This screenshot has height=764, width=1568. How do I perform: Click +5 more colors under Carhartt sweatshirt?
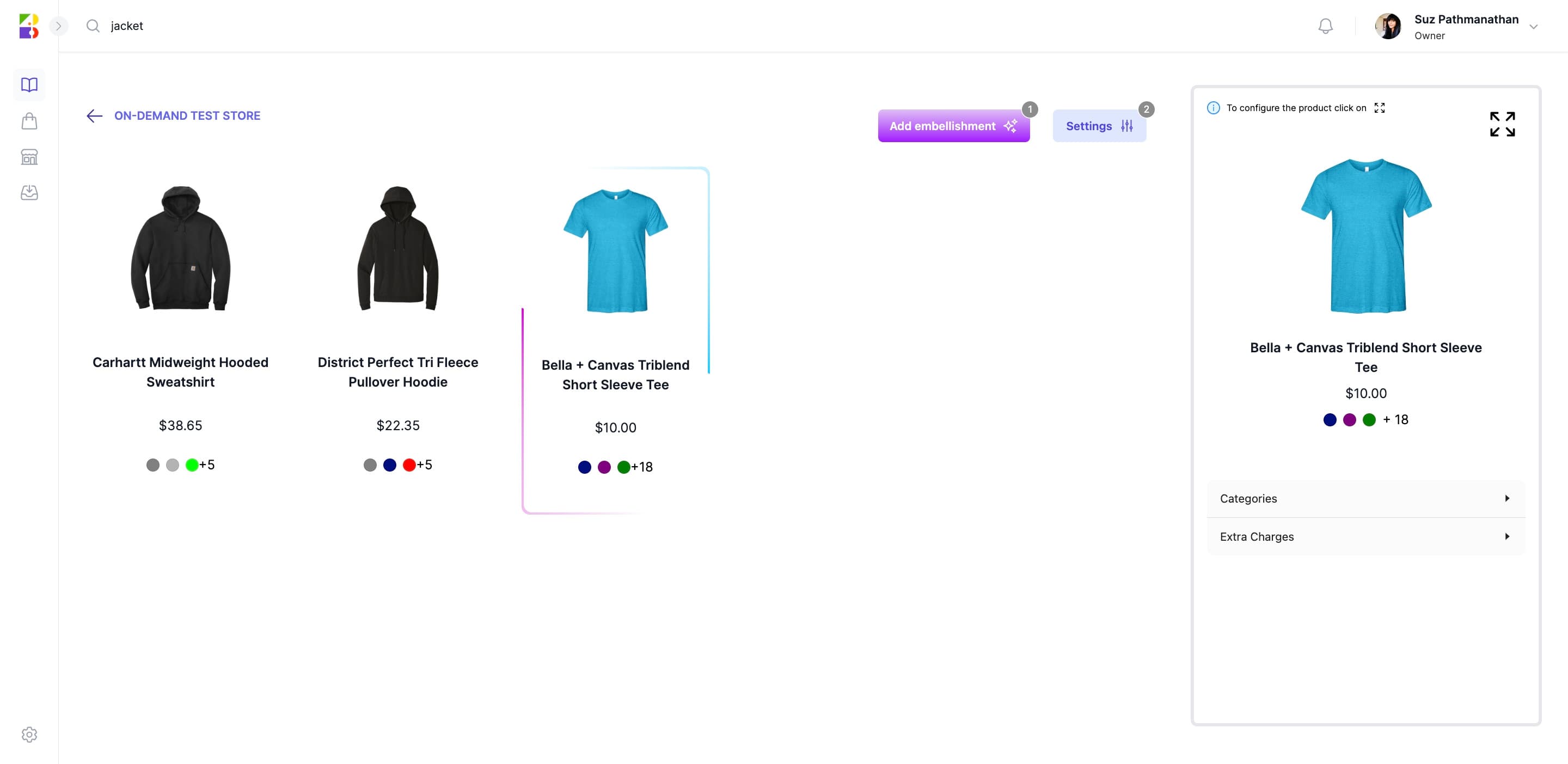pyautogui.click(x=207, y=465)
